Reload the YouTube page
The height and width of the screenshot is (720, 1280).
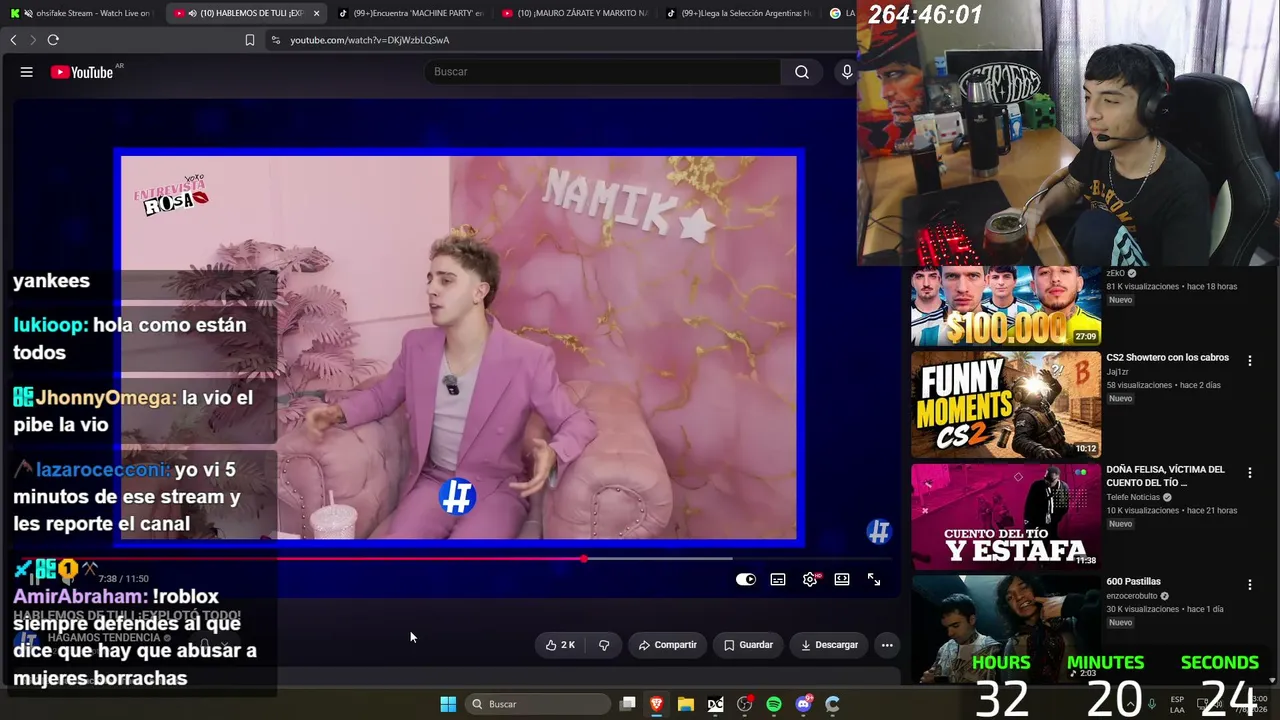[x=53, y=40]
